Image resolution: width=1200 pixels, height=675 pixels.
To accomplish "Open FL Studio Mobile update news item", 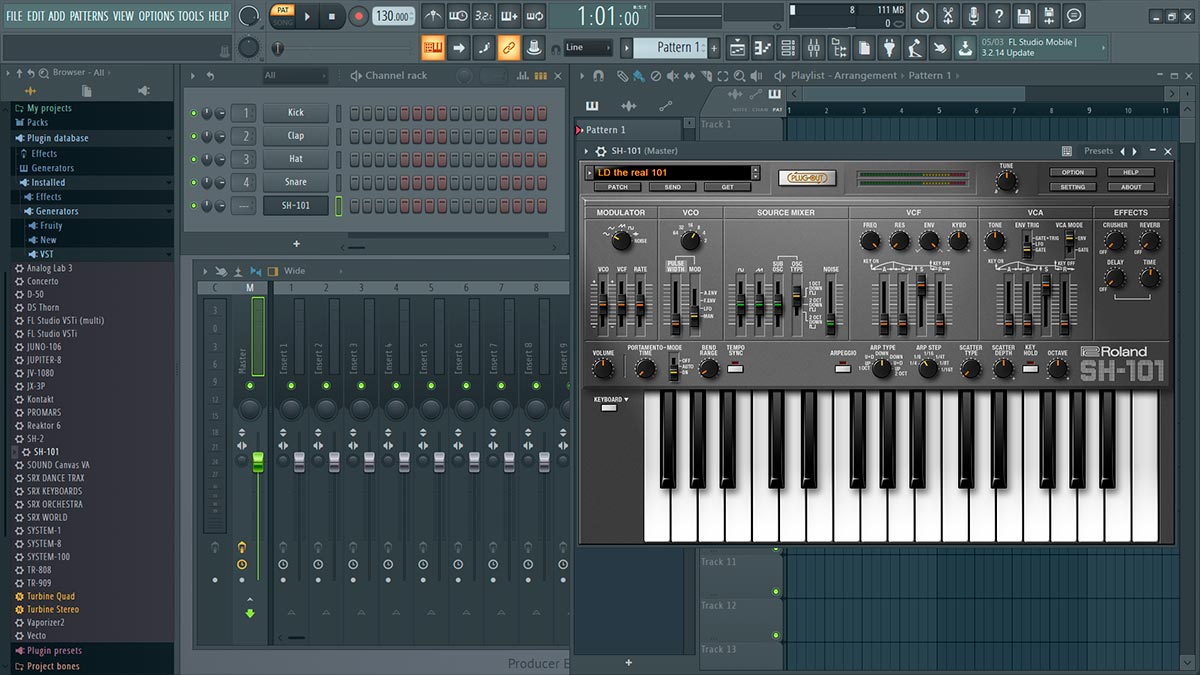I will (x=1040, y=47).
